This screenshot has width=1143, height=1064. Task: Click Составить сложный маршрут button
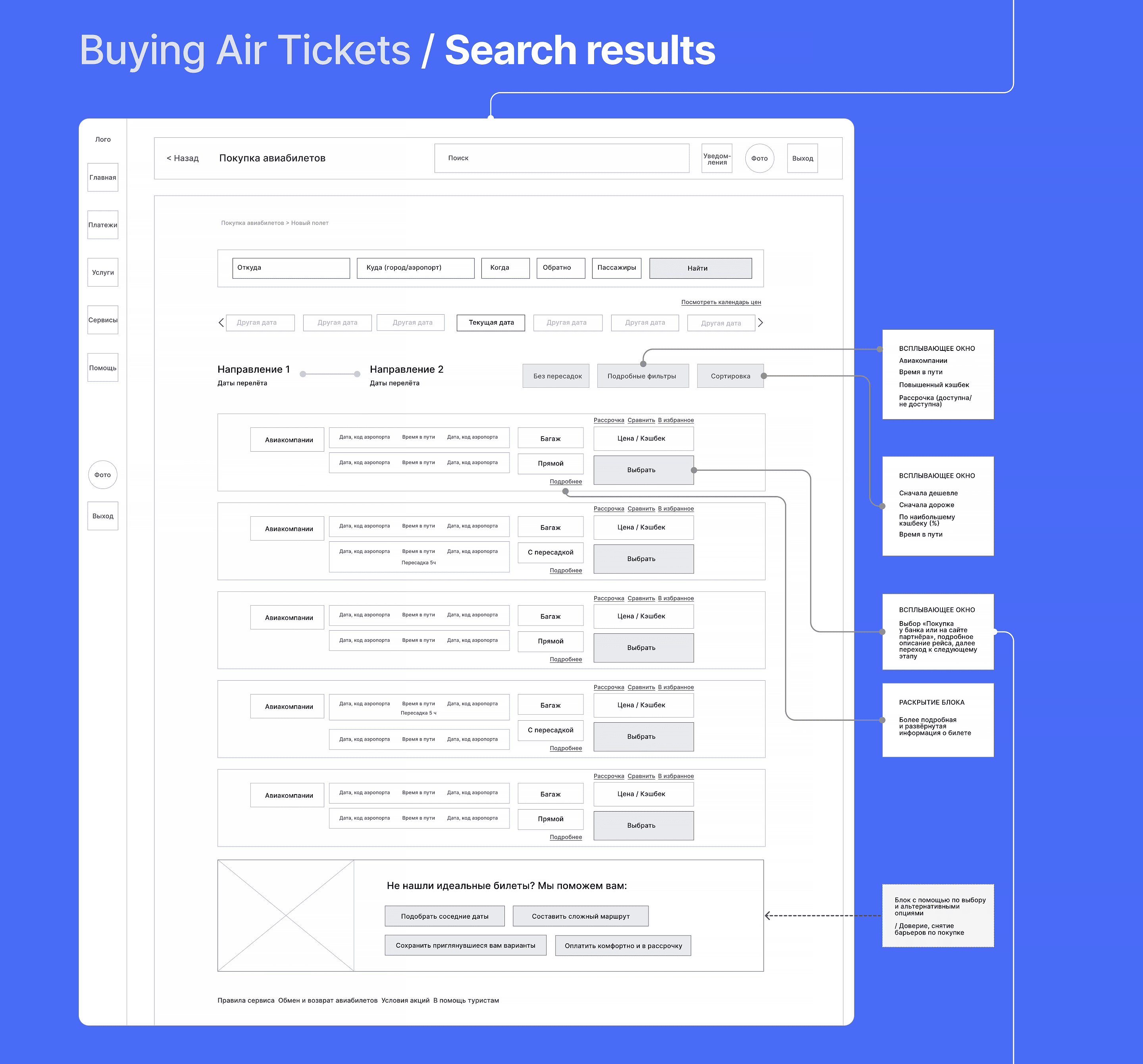coord(581,916)
